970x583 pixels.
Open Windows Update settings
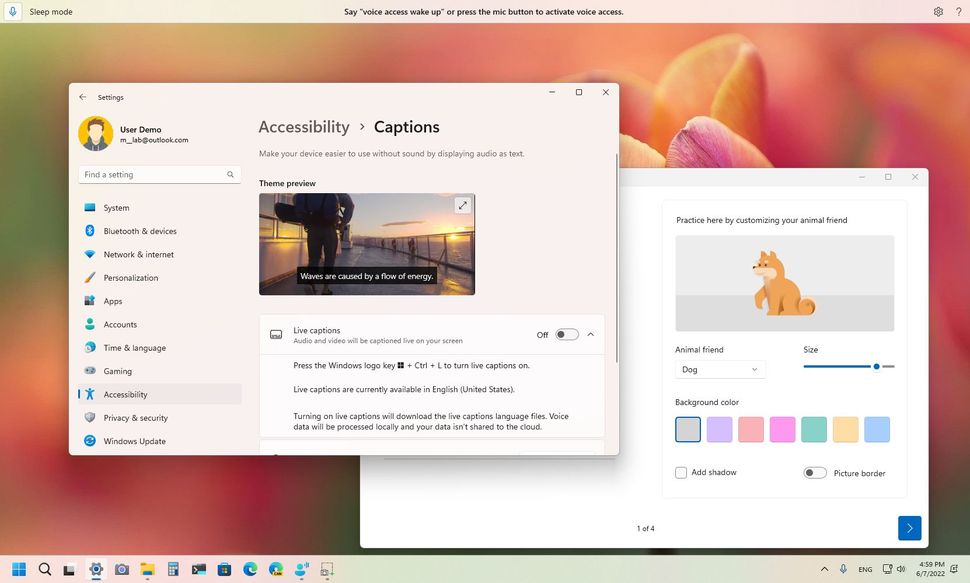tap(136, 441)
